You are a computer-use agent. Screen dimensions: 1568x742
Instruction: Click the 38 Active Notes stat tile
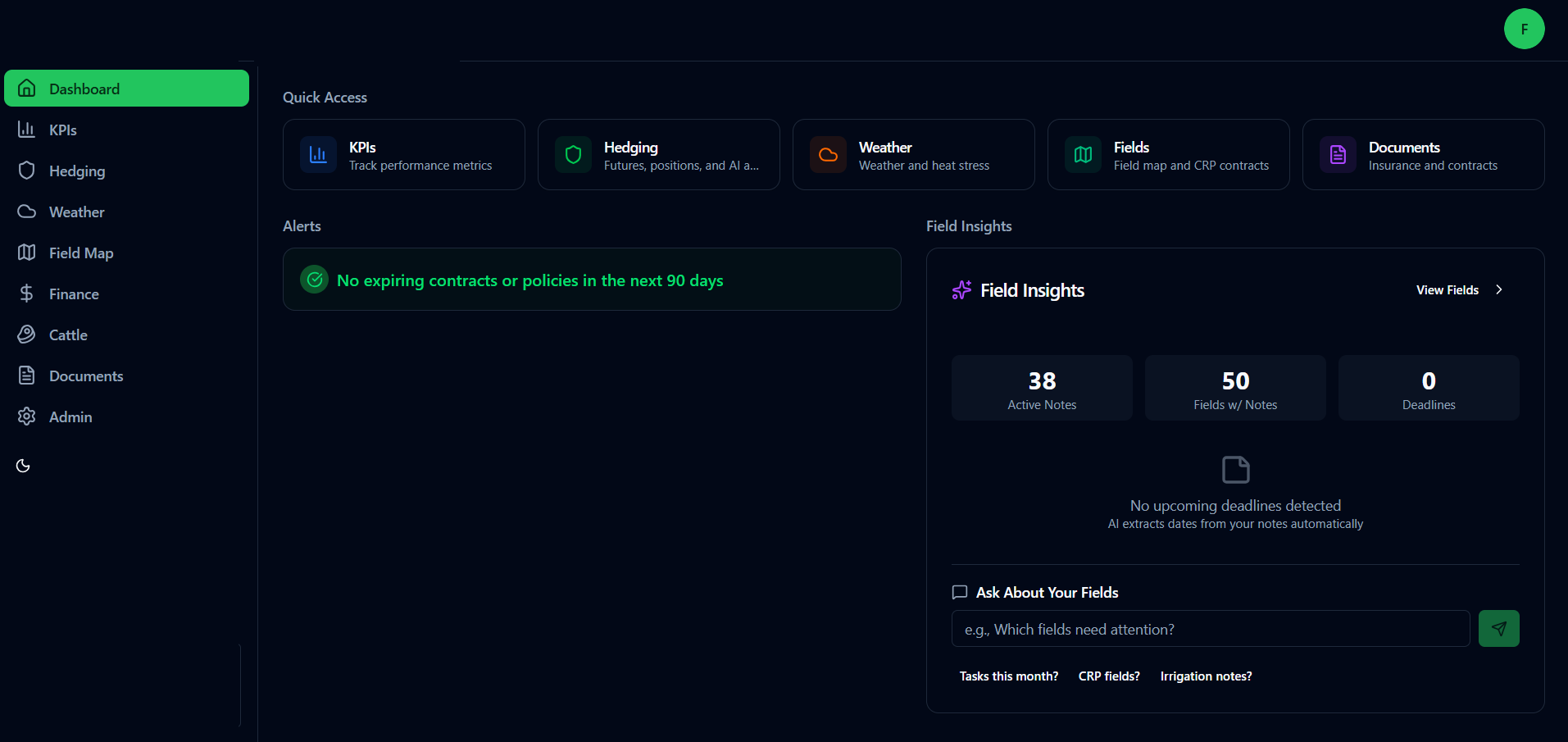1042,388
